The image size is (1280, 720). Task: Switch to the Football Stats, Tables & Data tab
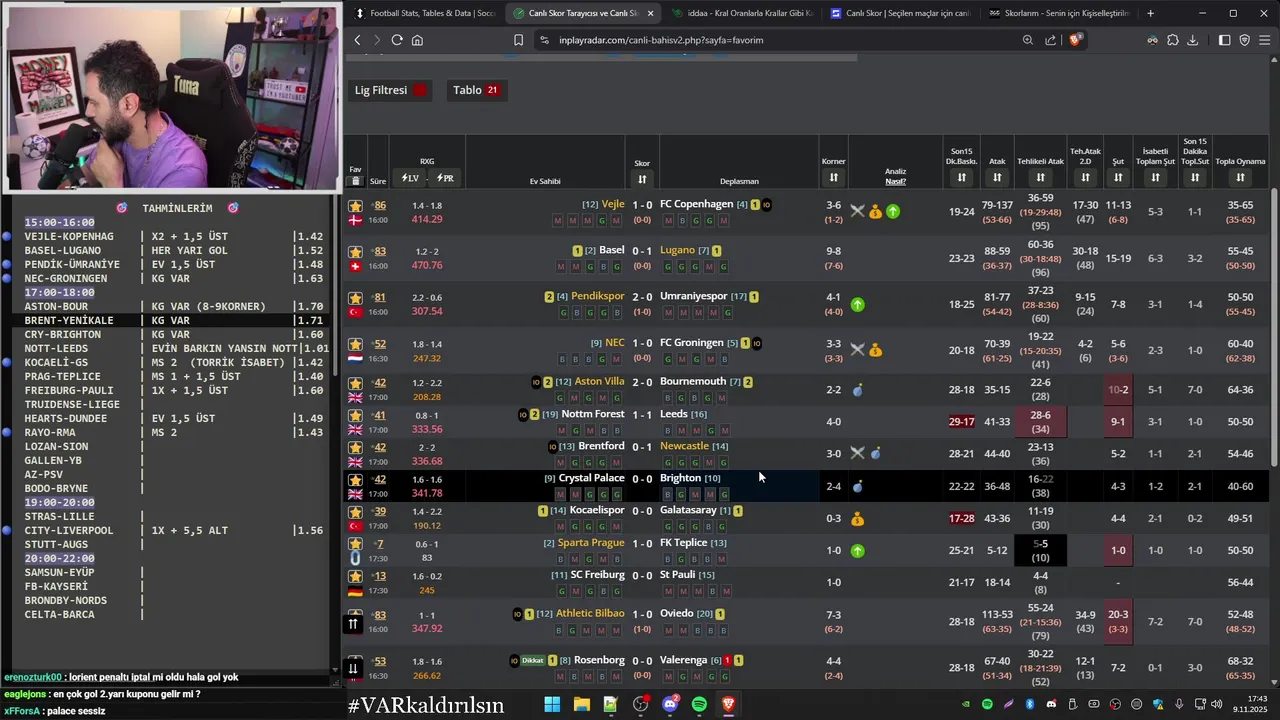425,13
